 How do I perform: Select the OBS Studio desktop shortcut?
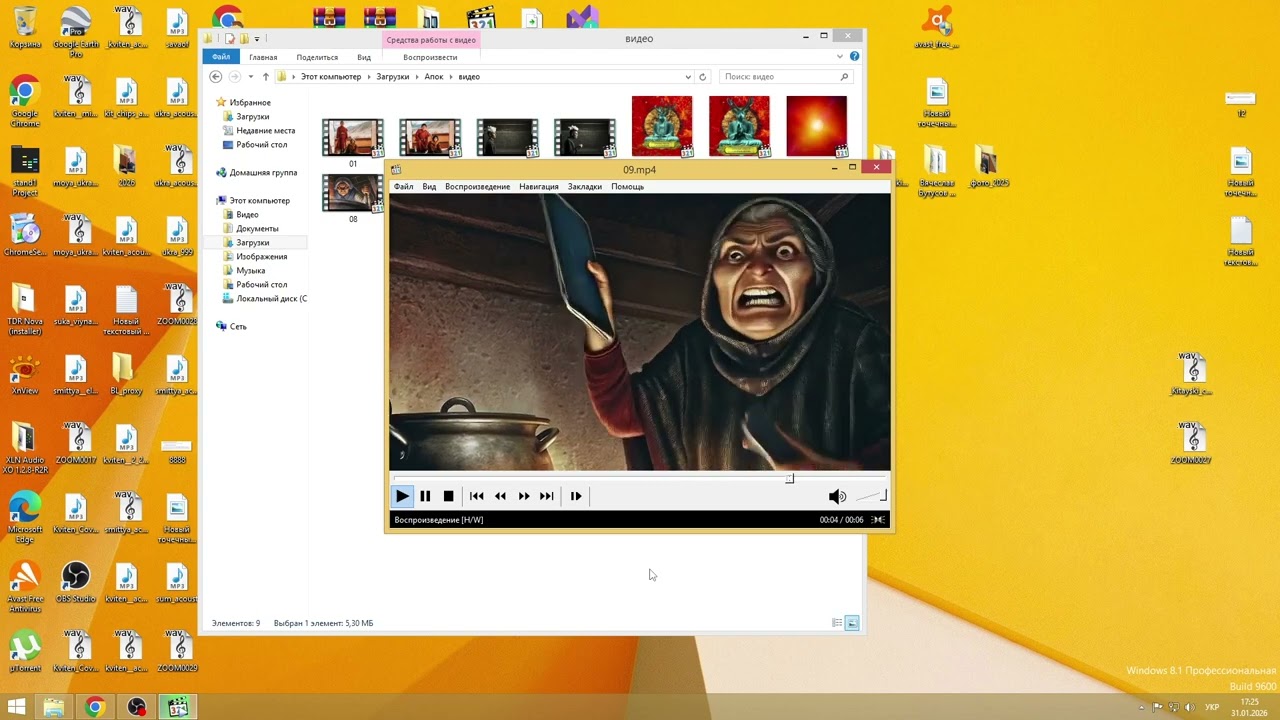[76, 582]
